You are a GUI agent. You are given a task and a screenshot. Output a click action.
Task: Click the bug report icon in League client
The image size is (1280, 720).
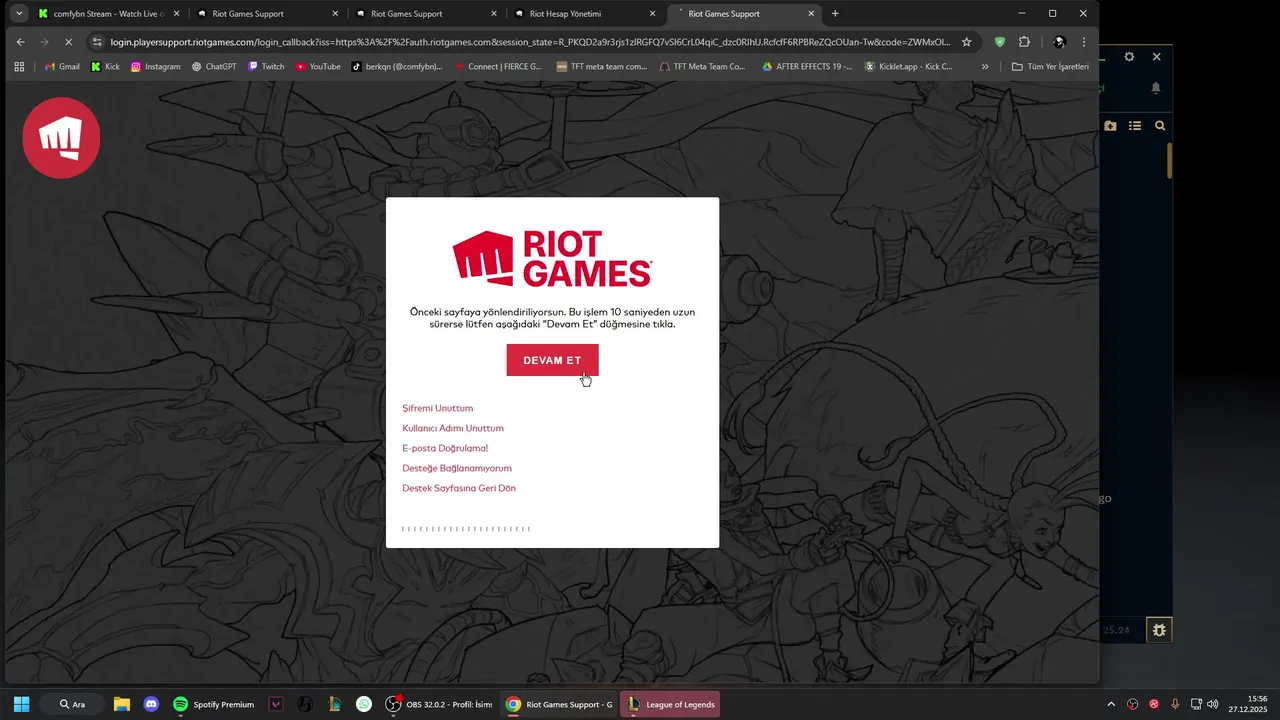pos(1159,630)
